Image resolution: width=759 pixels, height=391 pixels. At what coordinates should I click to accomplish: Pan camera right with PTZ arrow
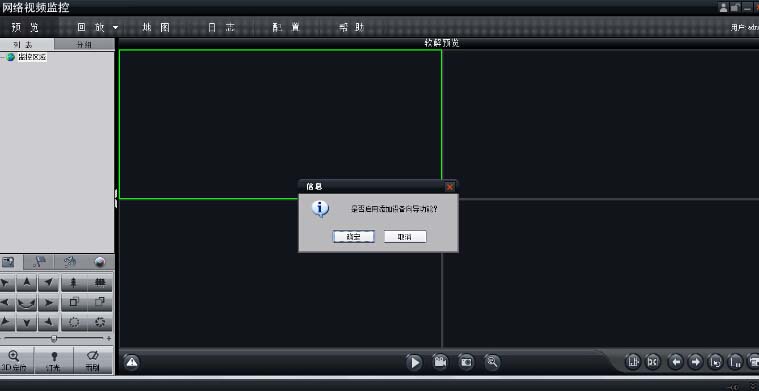pos(48,303)
